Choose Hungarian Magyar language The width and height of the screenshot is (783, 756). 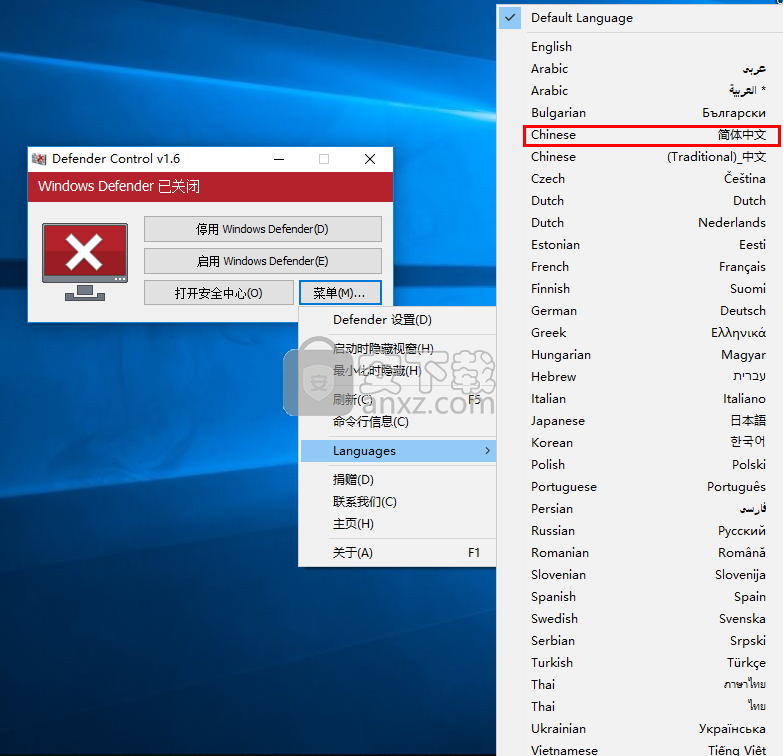click(x=641, y=355)
